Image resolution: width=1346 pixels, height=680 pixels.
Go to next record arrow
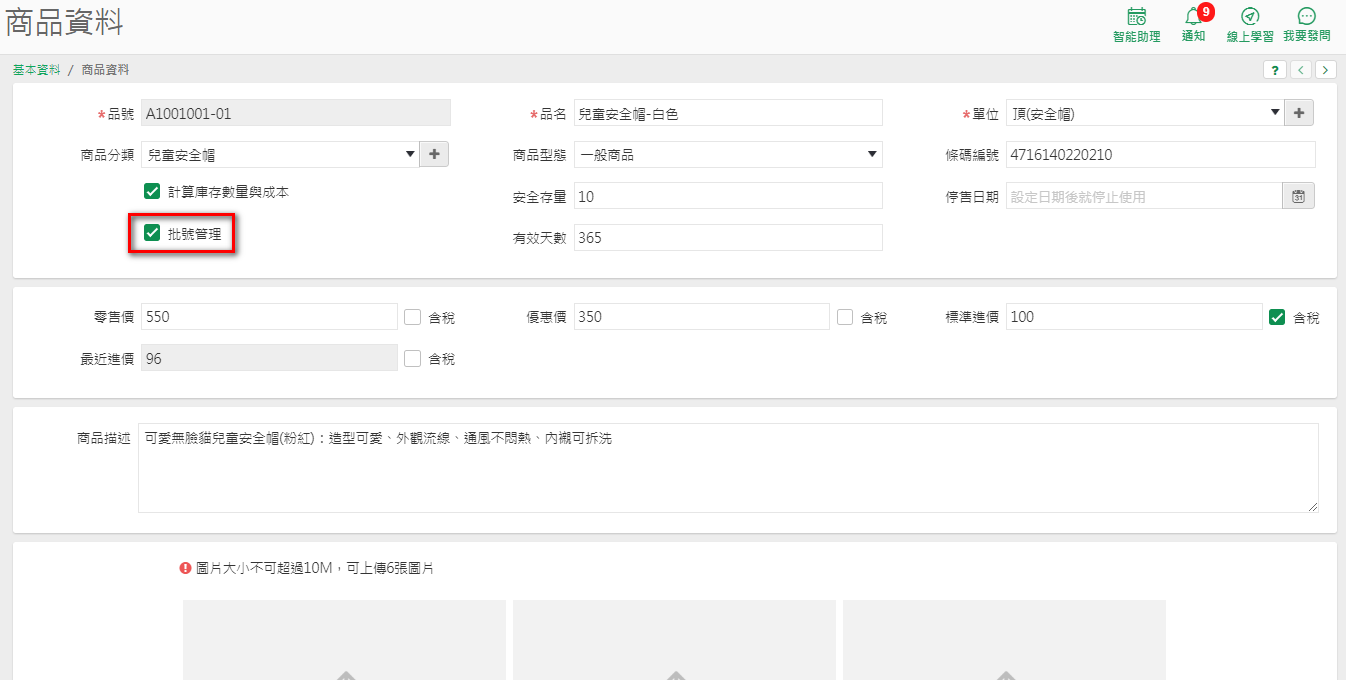pos(1326,70)
